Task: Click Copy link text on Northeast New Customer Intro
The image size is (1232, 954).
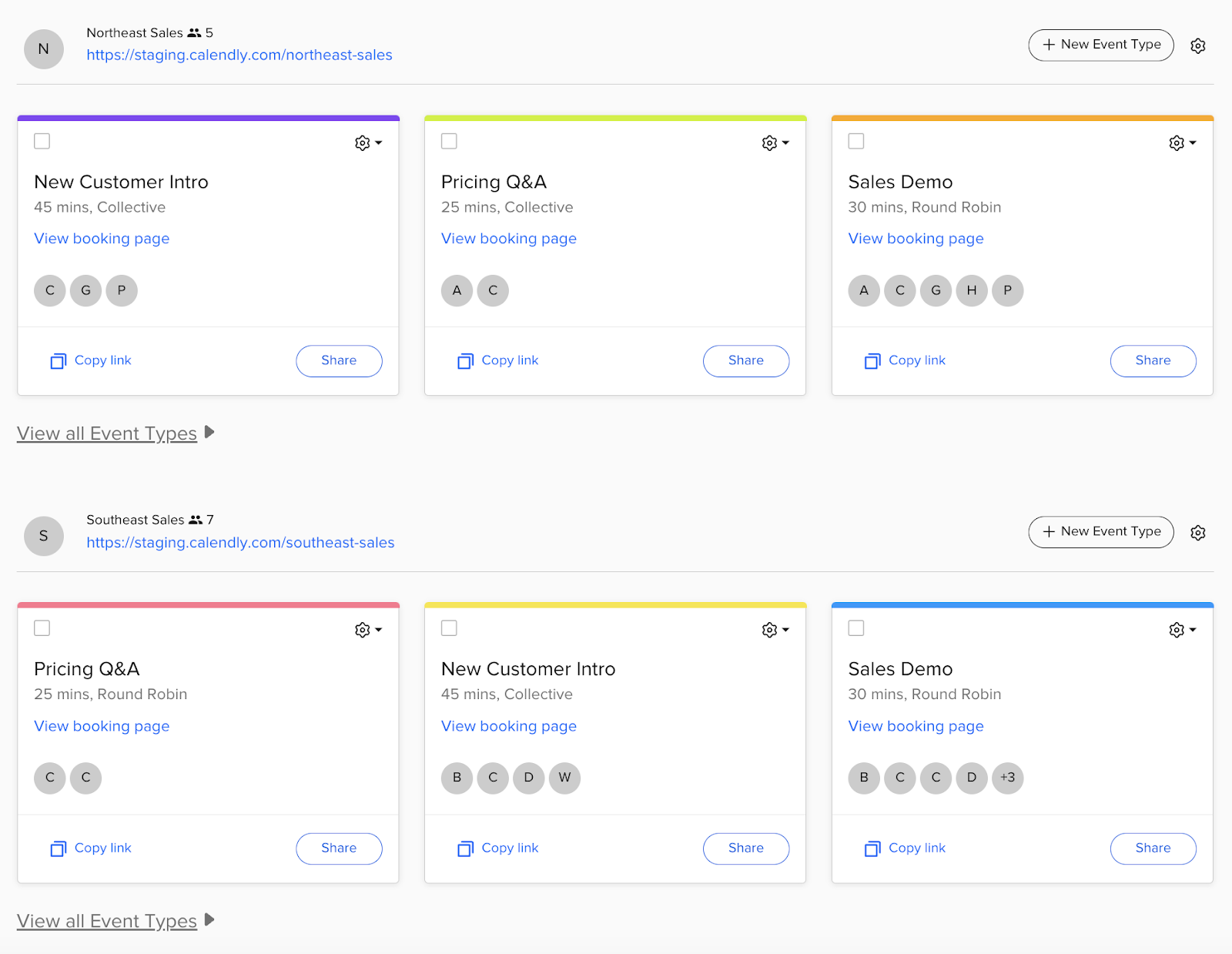Action: pyautogui.click(x=103, y=360)
